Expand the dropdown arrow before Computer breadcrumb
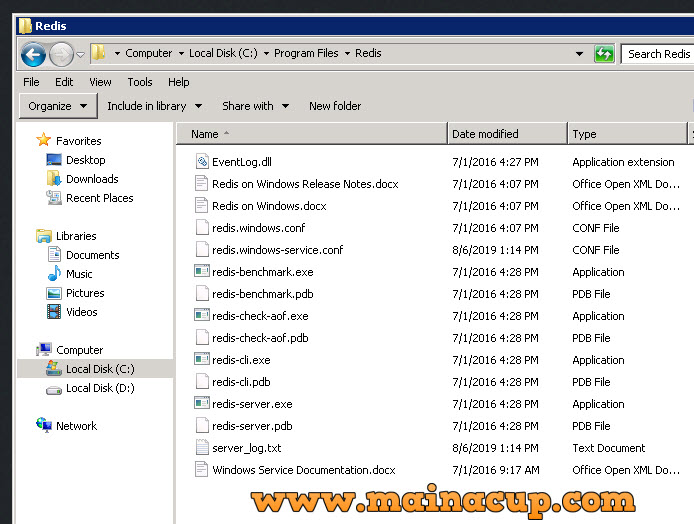This screenshot has height=524, width=694. click(x=117, y=54)
